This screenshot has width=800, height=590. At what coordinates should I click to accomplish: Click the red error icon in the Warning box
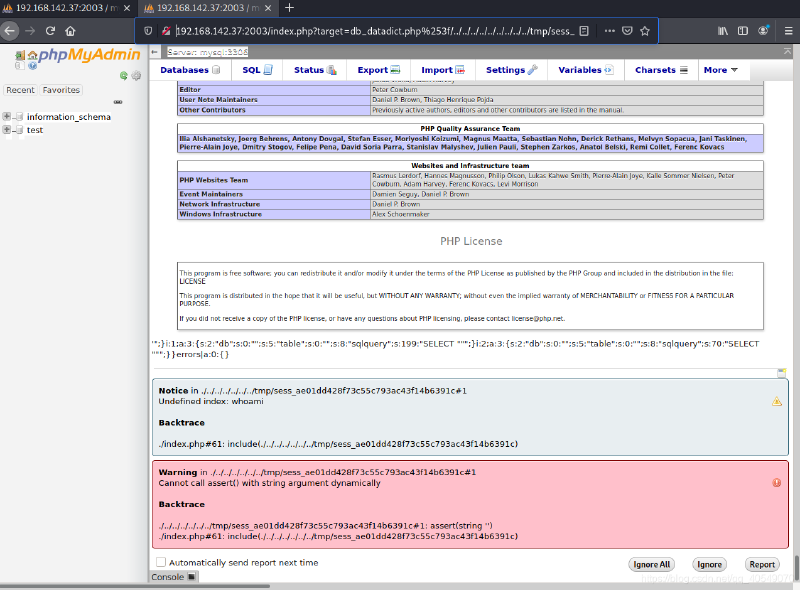[777, 483]
